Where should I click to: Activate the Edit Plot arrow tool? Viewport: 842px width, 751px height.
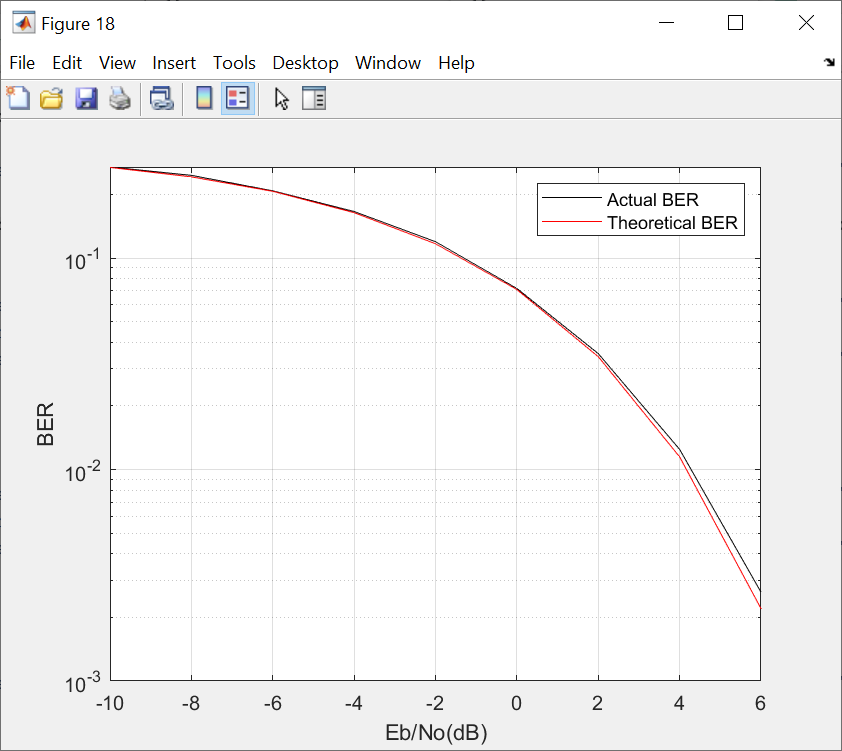tap(281, 98)
